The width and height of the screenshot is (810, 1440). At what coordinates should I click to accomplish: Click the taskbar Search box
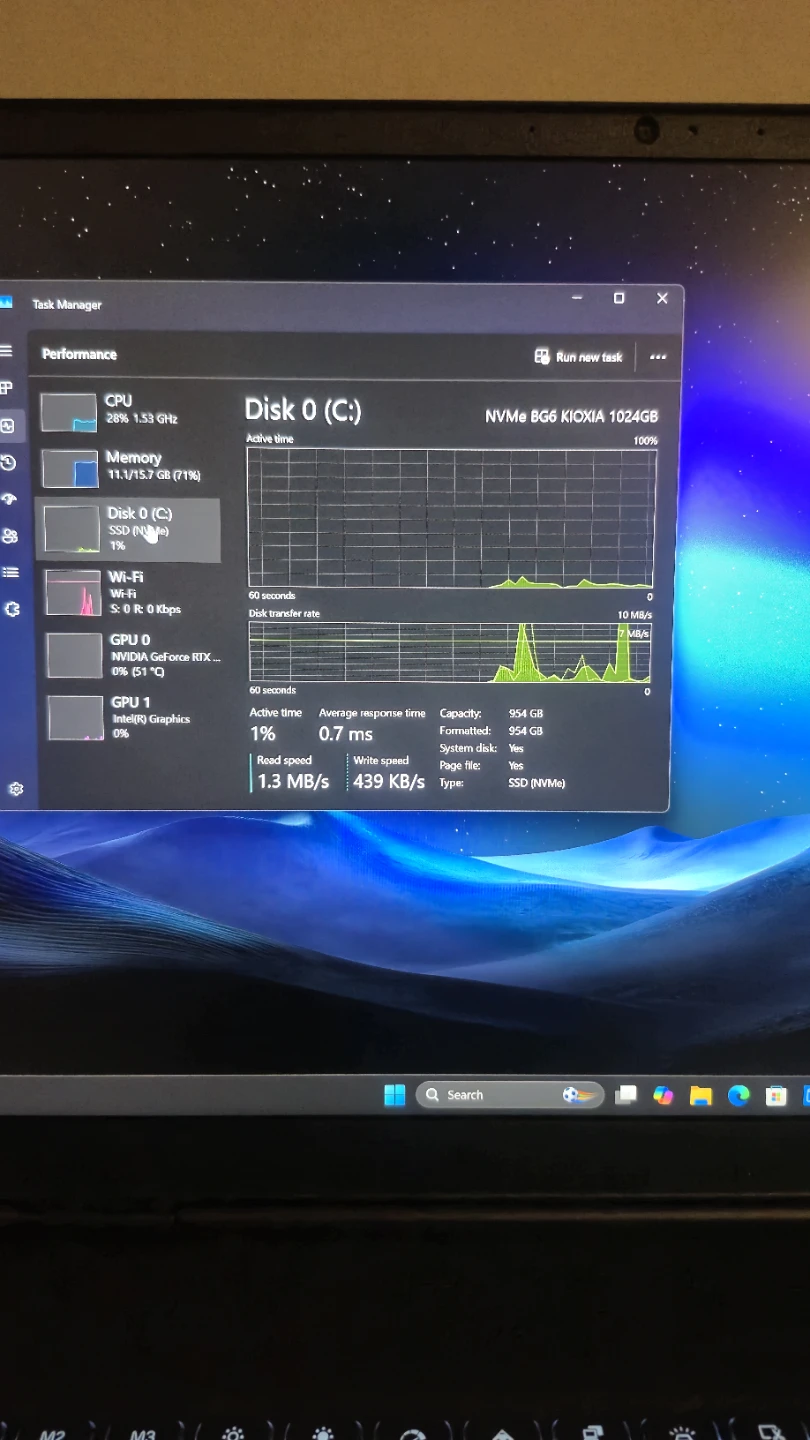510,1095
